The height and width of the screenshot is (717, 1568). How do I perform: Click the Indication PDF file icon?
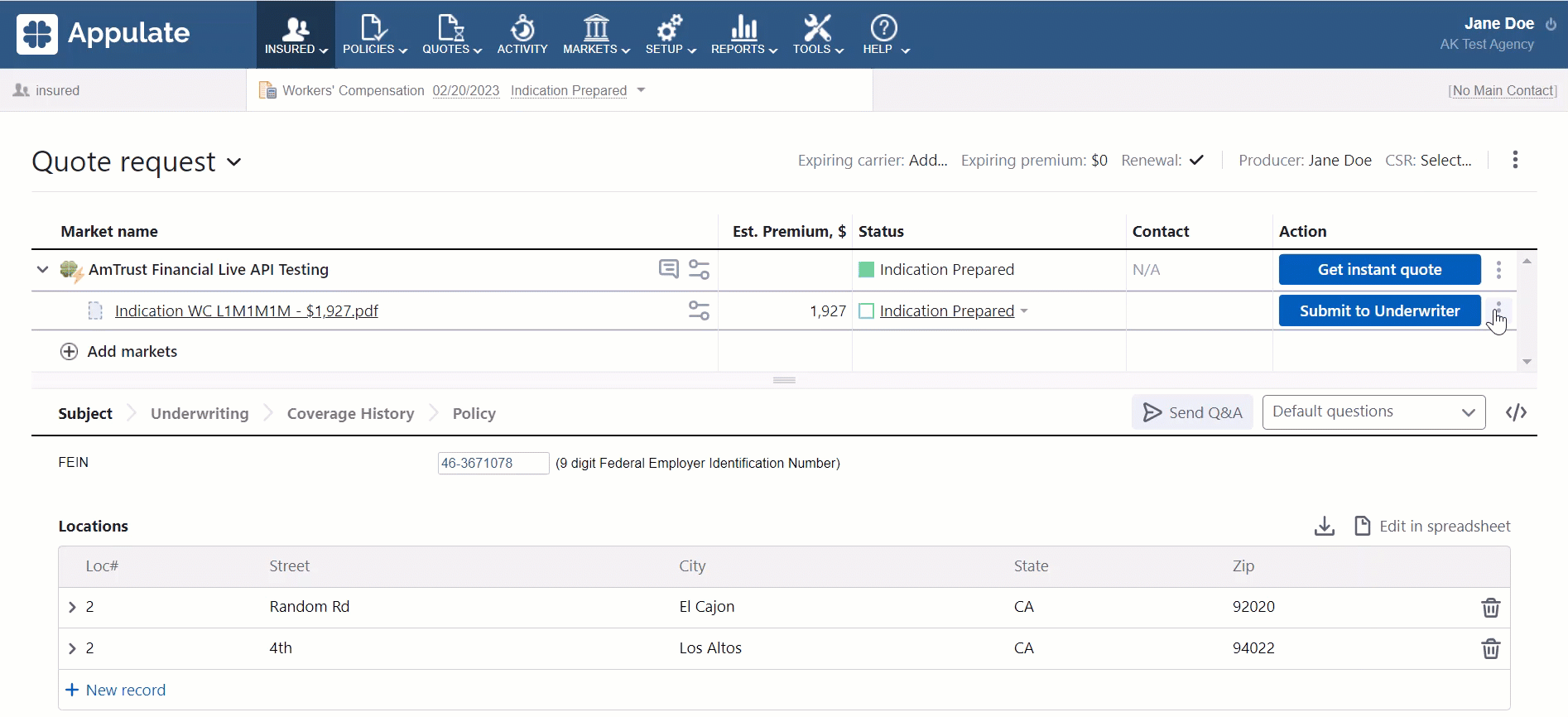[x=95, y=310]
